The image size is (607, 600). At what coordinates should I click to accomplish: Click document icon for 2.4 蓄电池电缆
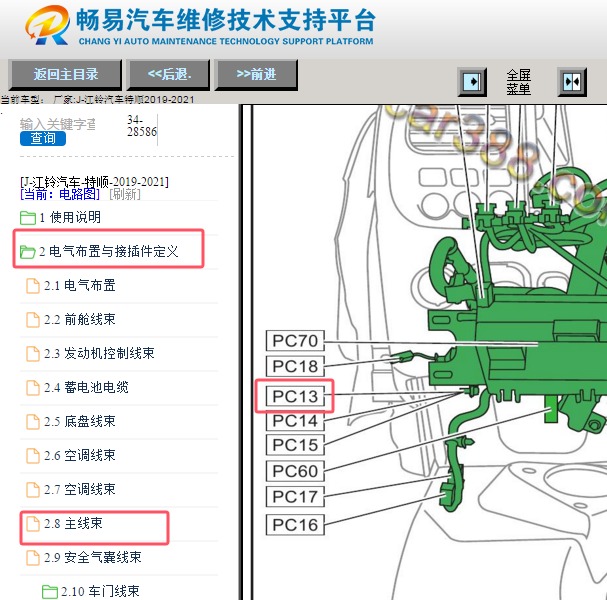[x=33, y=387]
